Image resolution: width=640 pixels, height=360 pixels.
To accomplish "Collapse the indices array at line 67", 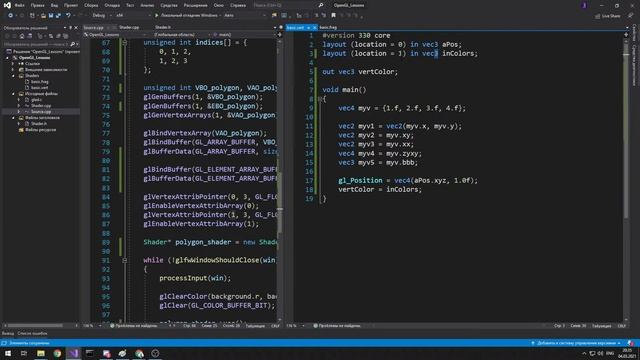I will click(124, 42).
